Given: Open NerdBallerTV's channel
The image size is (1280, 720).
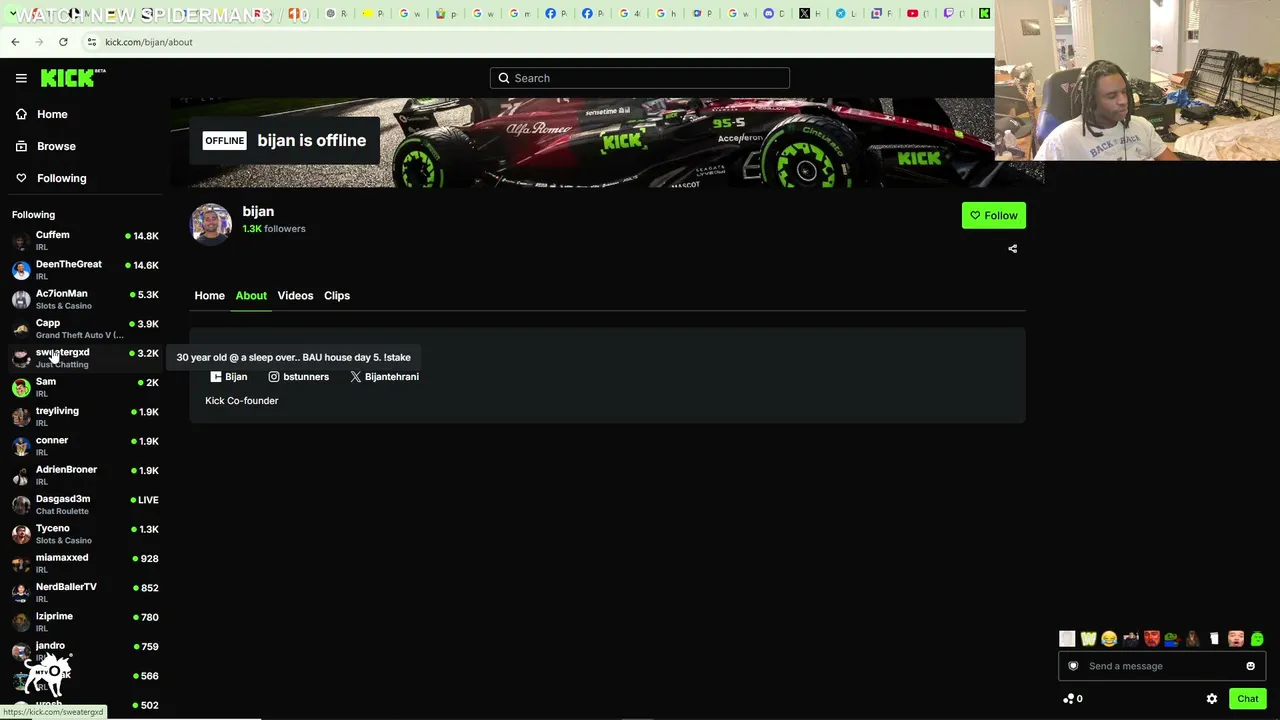Looking at the screenshot, I should [85, 592].
